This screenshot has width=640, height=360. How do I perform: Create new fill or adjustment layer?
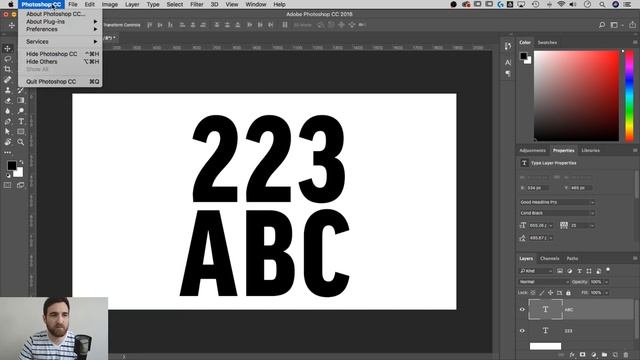[x=593, y=355]
